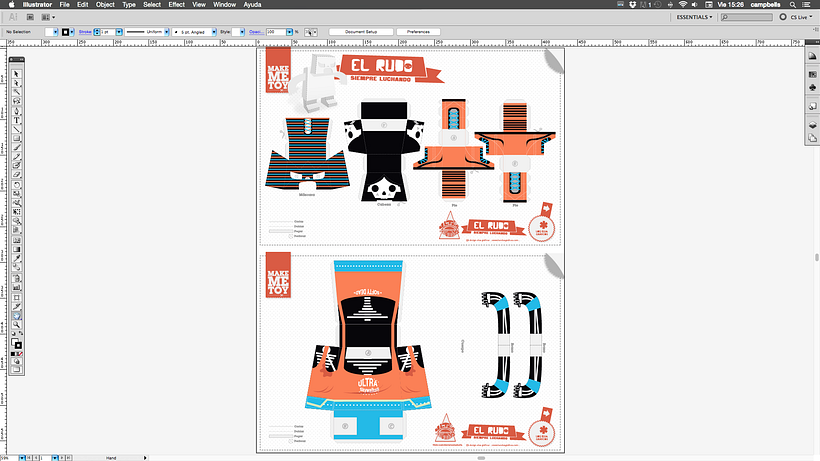820x461 pixels.
Task: Open the 5 pt. Angled brush dropdown
Action: click(x=214, y=32)
